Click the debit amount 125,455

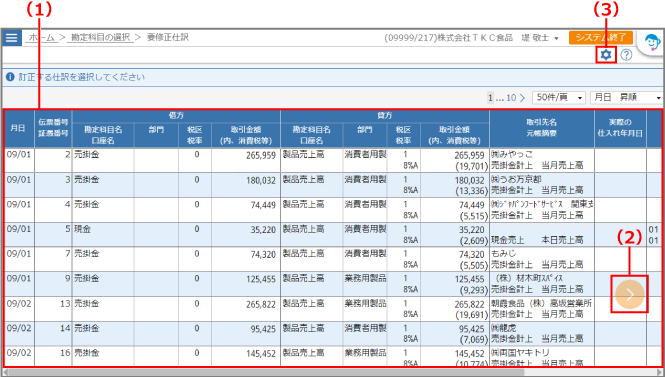pyautogui.click(x=261, y=279)
